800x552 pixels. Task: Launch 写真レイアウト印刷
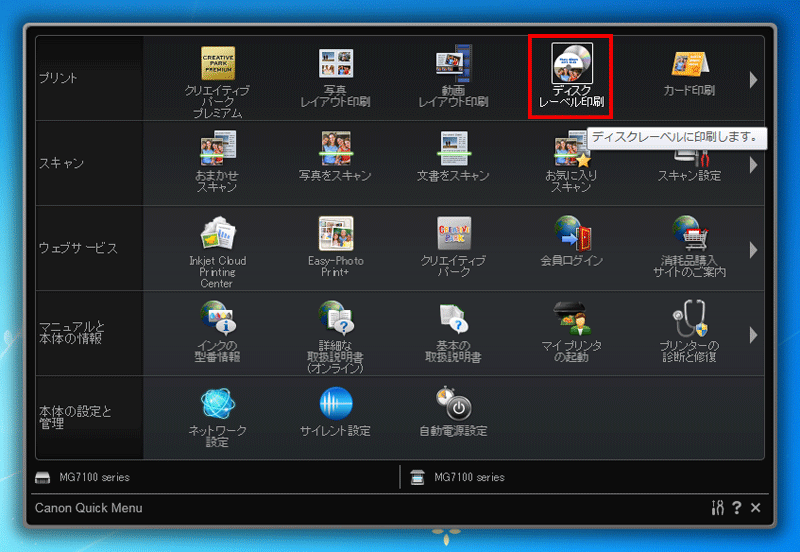pos(335,78)
